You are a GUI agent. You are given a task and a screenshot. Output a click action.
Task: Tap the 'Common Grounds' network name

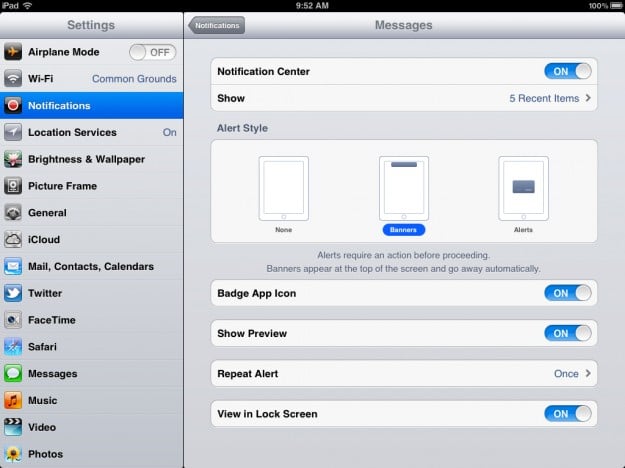pos(134,79)
